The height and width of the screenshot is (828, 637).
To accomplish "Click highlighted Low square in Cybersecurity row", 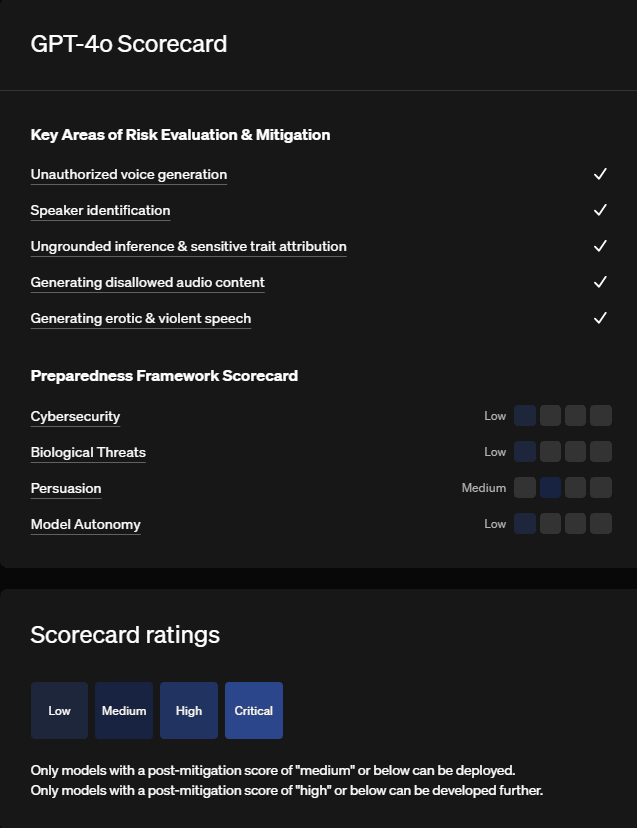I will [525, 416].
